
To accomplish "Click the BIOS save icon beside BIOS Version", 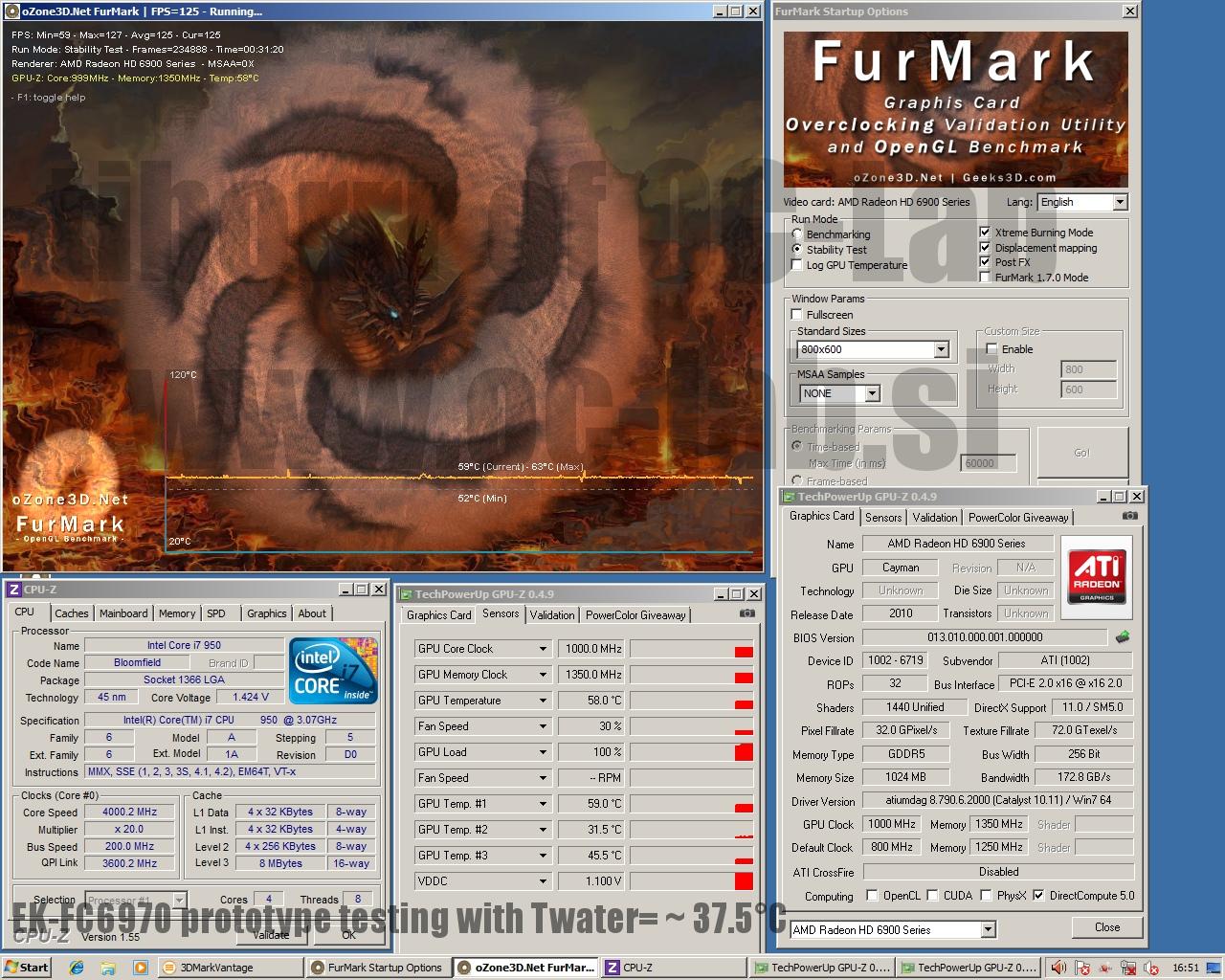I will coord(1123,636).
